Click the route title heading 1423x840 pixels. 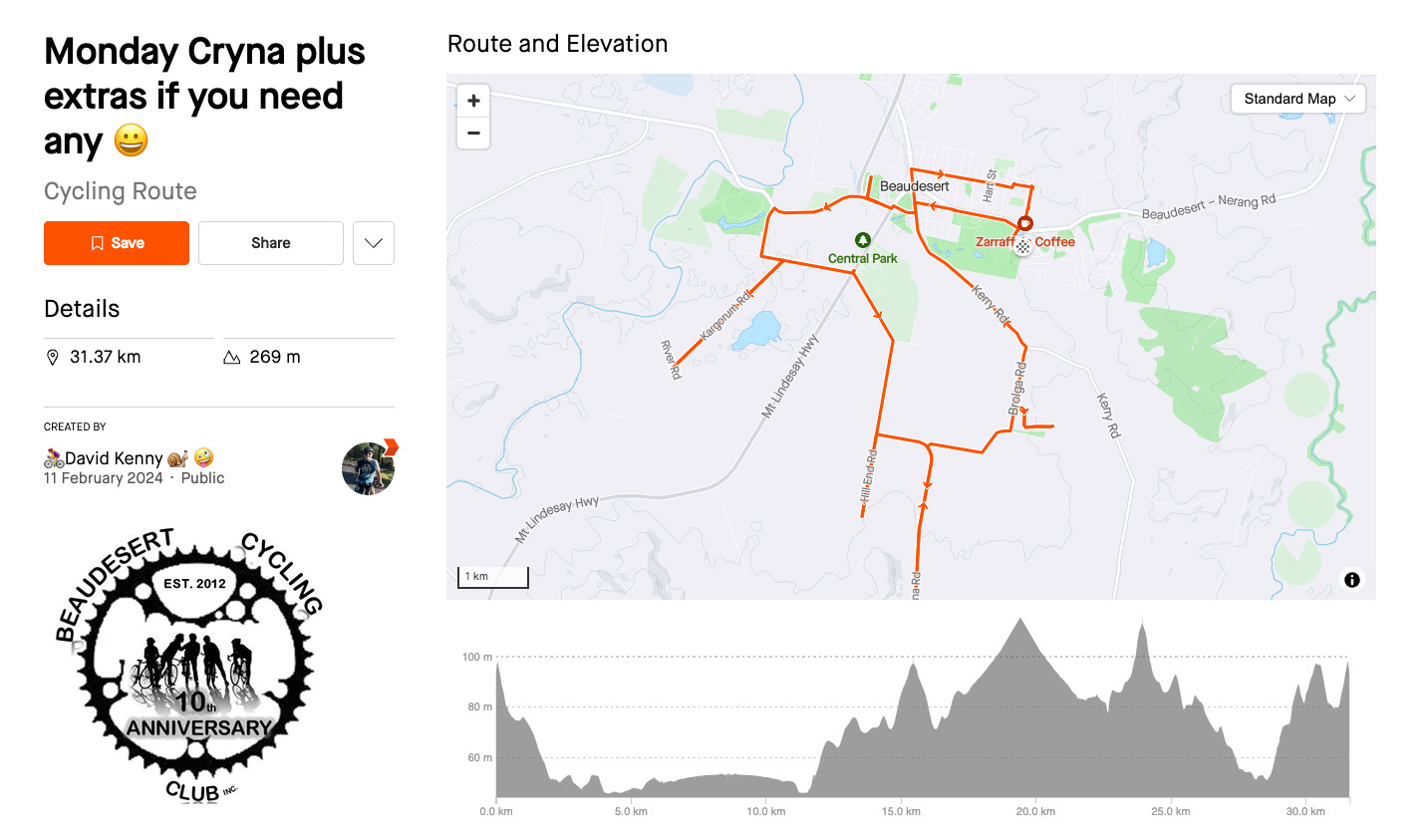(204, 97)
